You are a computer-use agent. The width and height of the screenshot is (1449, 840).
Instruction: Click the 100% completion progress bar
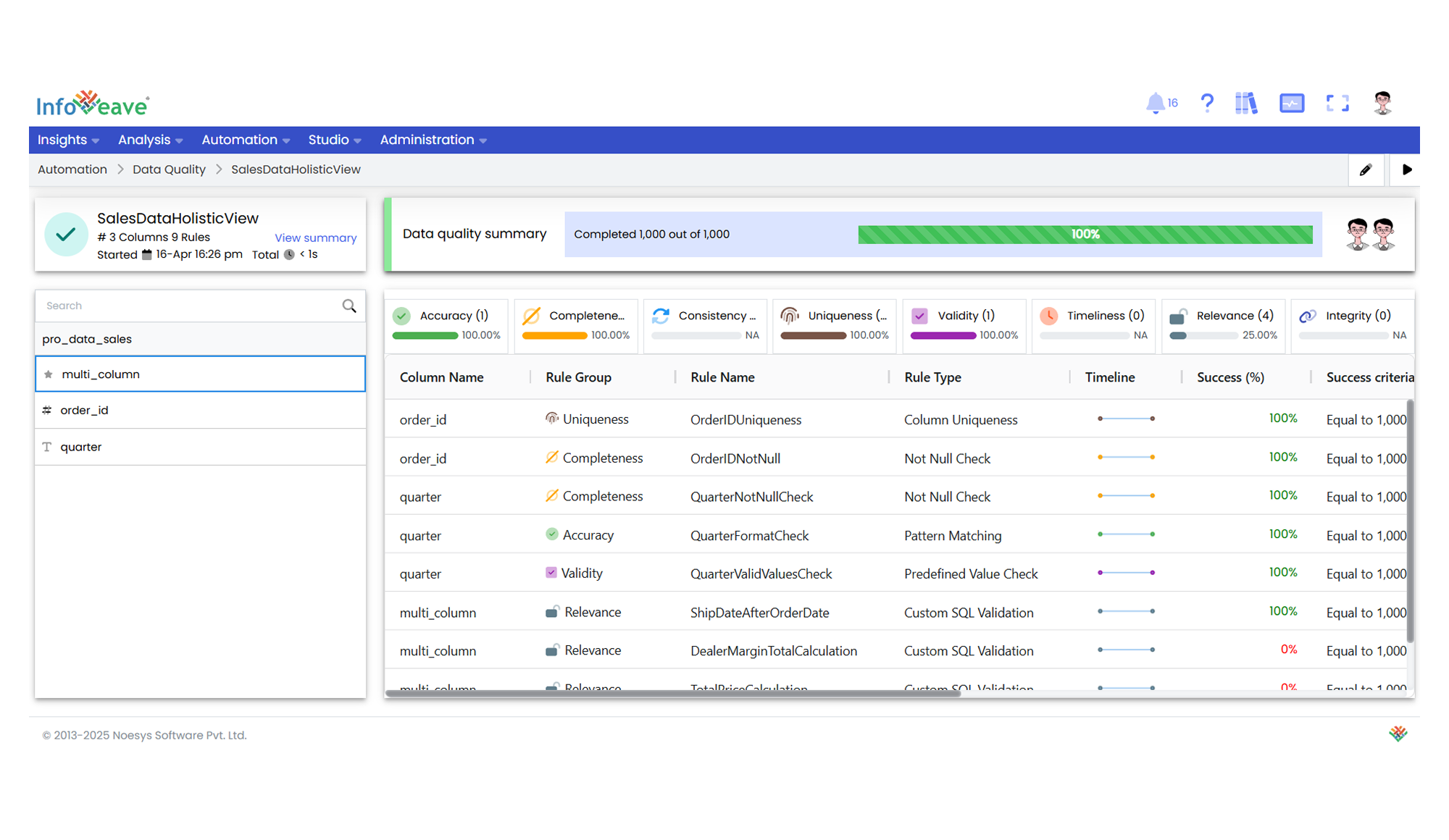1085,234
